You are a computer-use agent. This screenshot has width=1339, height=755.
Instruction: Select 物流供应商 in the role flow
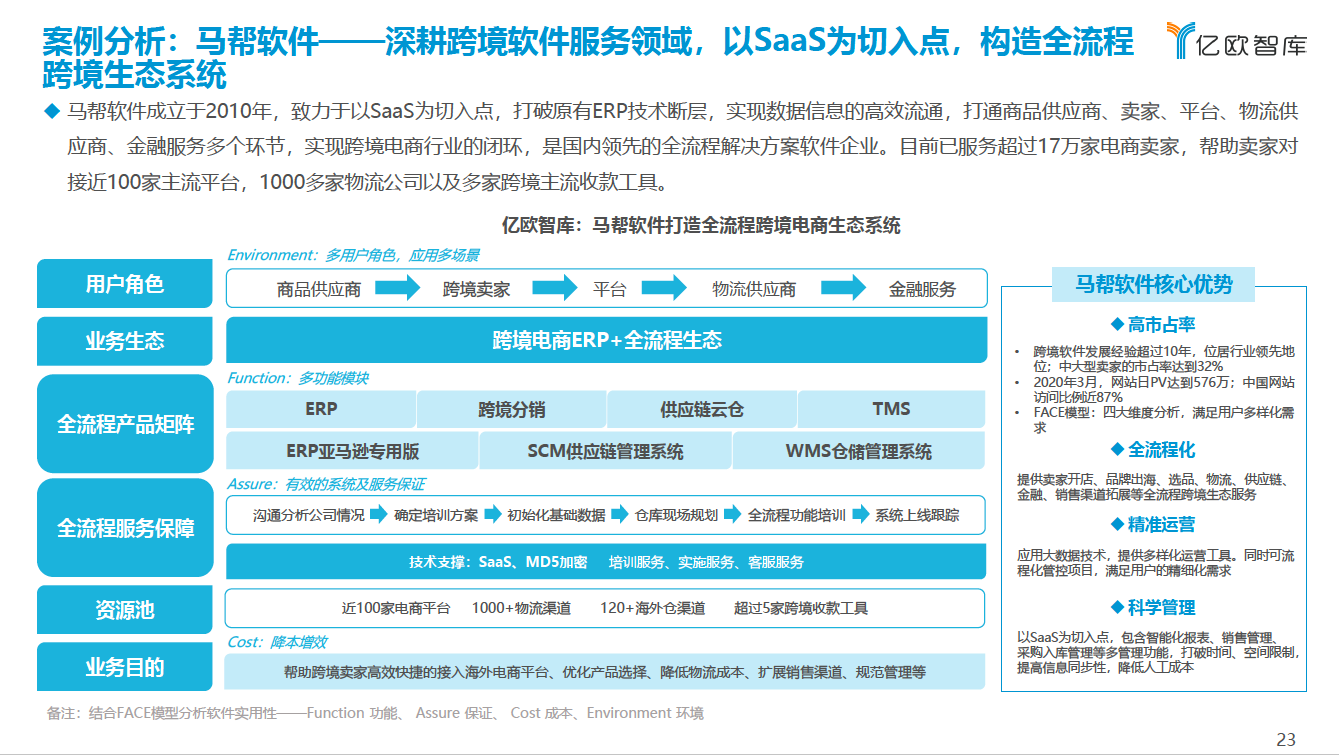tap(754, 289)
